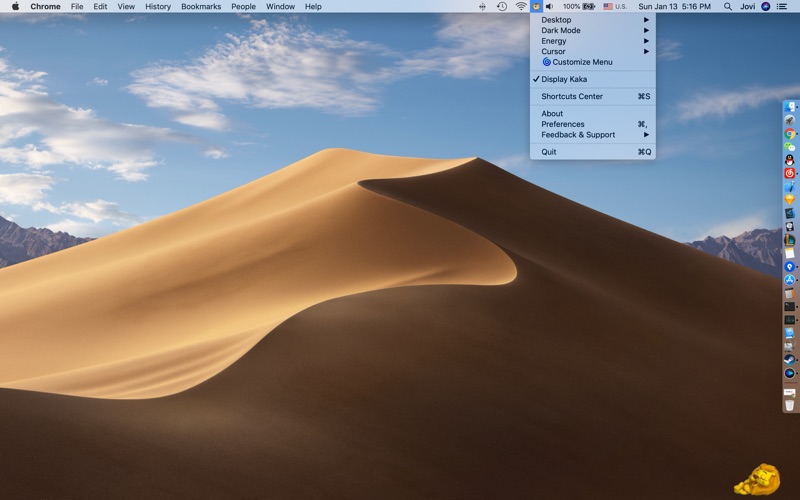Open the Bookmarks menu in the menu bar
The height and width of the screenshot is (500, 800).
click(x=201, y=6)
